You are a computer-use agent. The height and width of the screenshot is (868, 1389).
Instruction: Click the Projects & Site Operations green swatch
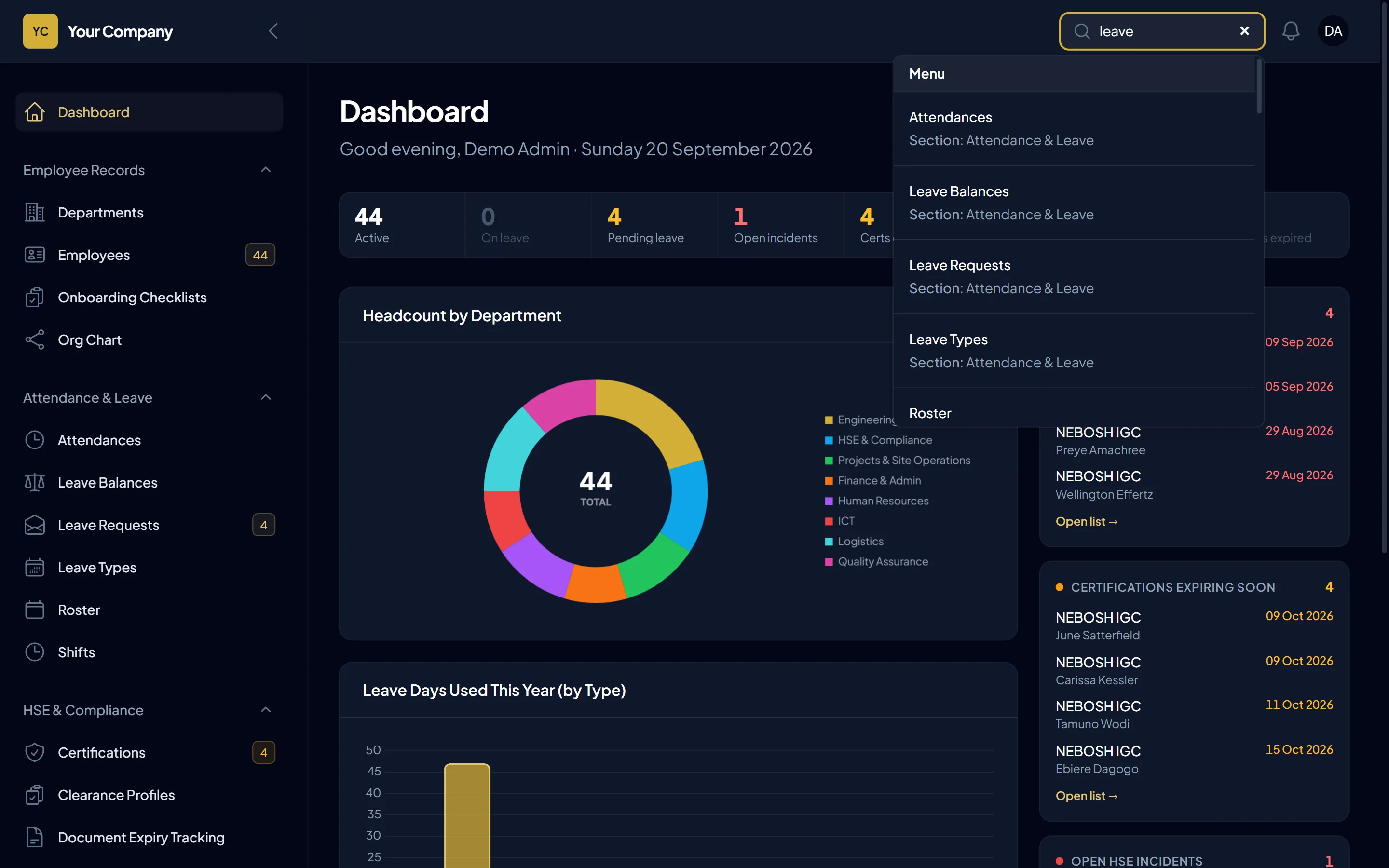click(829, 461)
